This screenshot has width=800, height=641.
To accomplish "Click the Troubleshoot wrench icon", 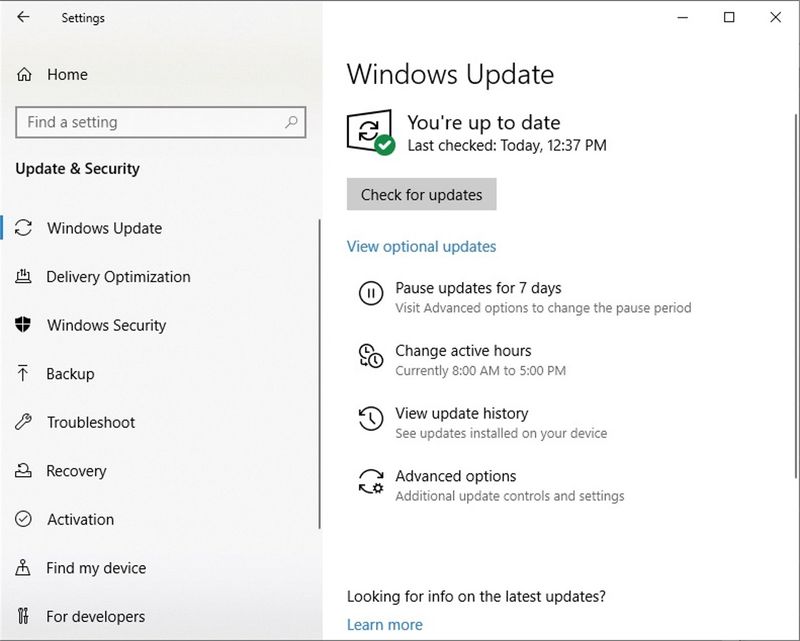I will [23, 422].
